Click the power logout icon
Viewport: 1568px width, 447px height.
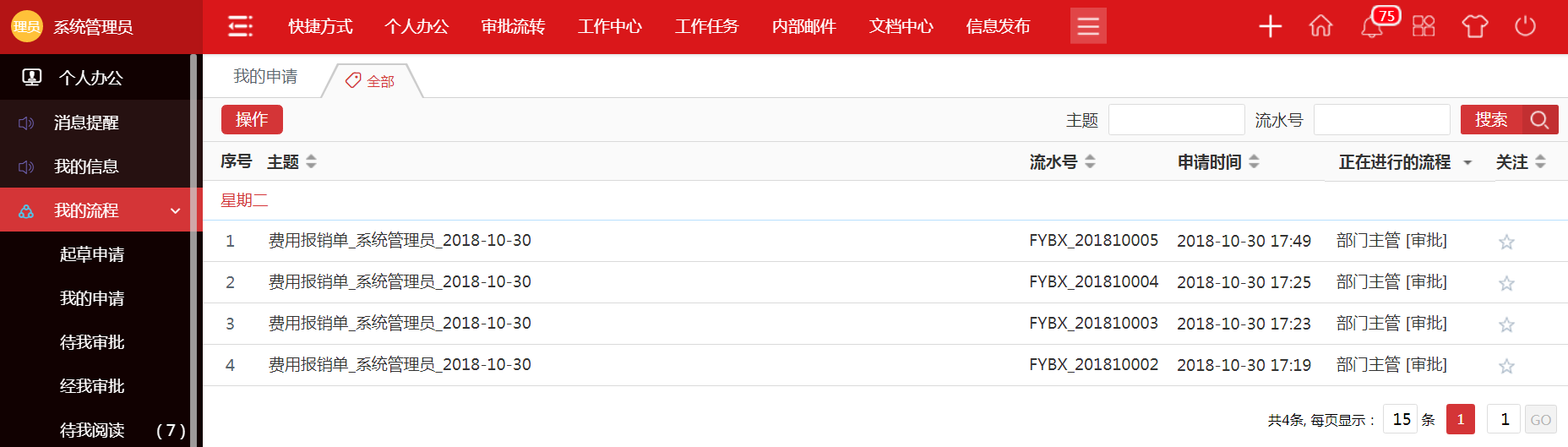click(1525, 27)
